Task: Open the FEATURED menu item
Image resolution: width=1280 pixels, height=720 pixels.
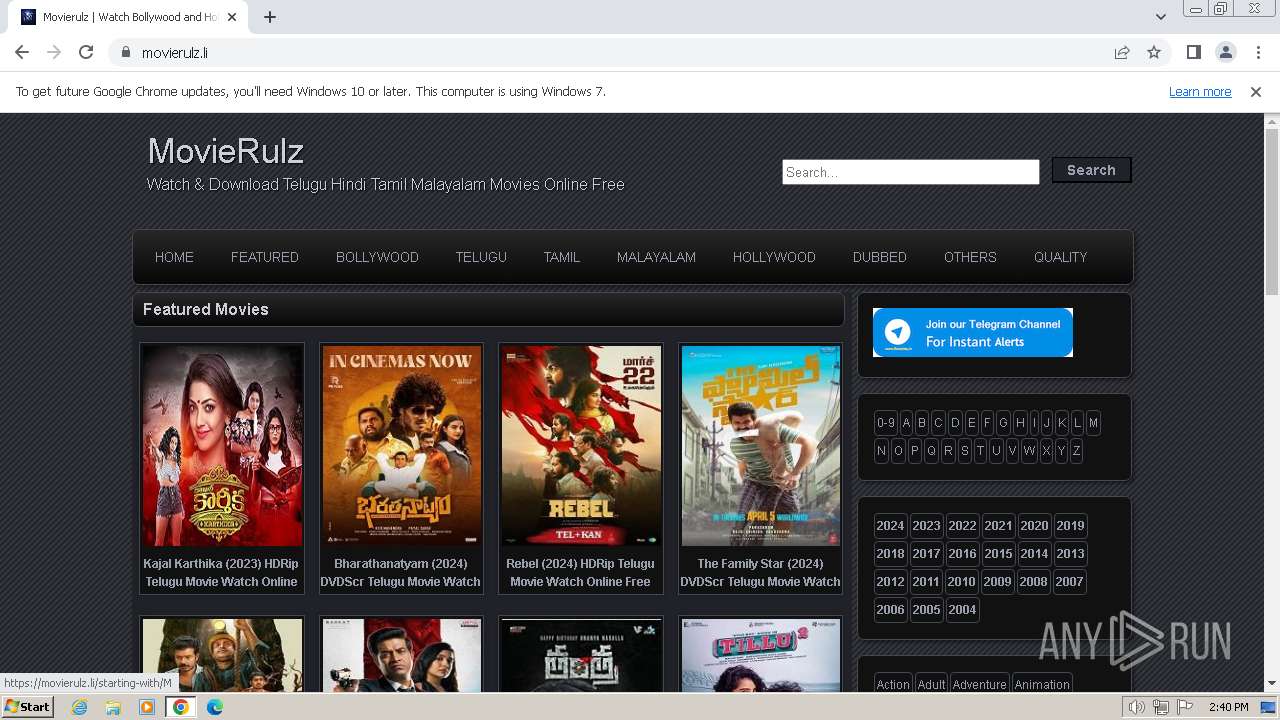Action: (x=265, y=257)
